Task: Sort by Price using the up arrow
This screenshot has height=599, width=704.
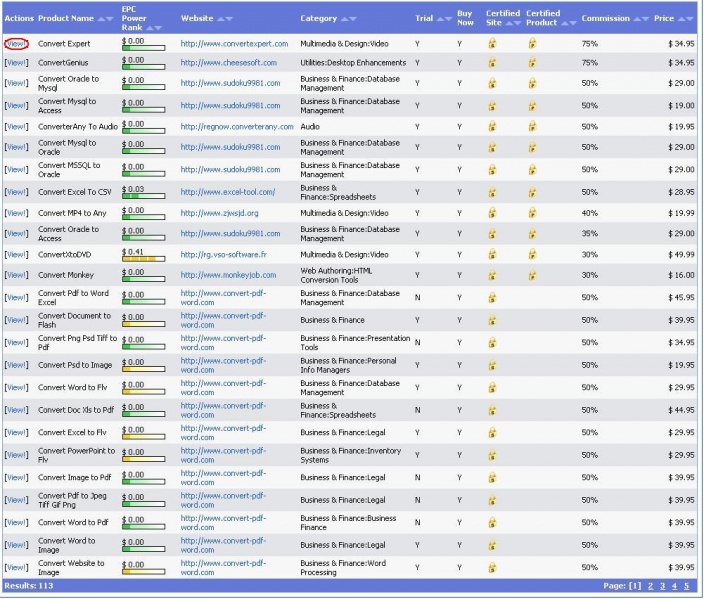Action: pos(682,19)
